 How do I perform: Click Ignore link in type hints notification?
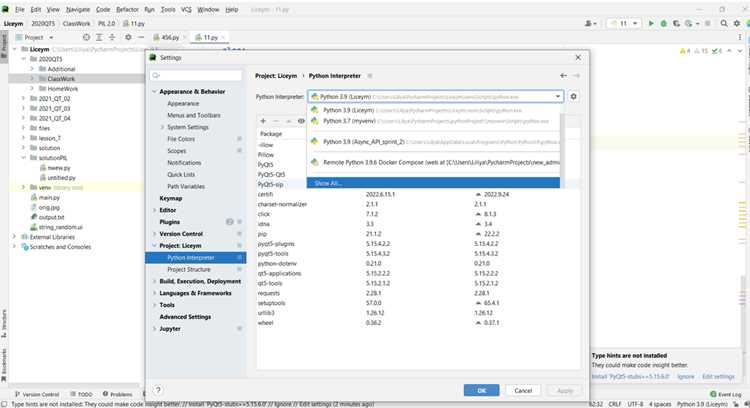point(685,376)
